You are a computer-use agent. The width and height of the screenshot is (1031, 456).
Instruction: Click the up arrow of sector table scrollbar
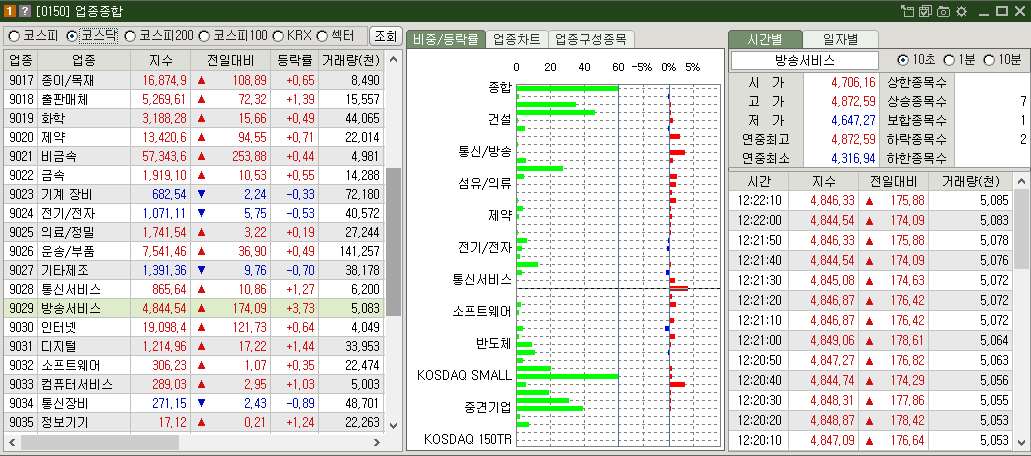[394, 60]
